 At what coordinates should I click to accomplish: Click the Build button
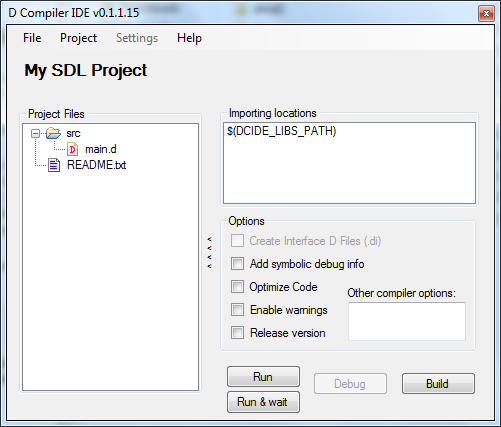438,384
